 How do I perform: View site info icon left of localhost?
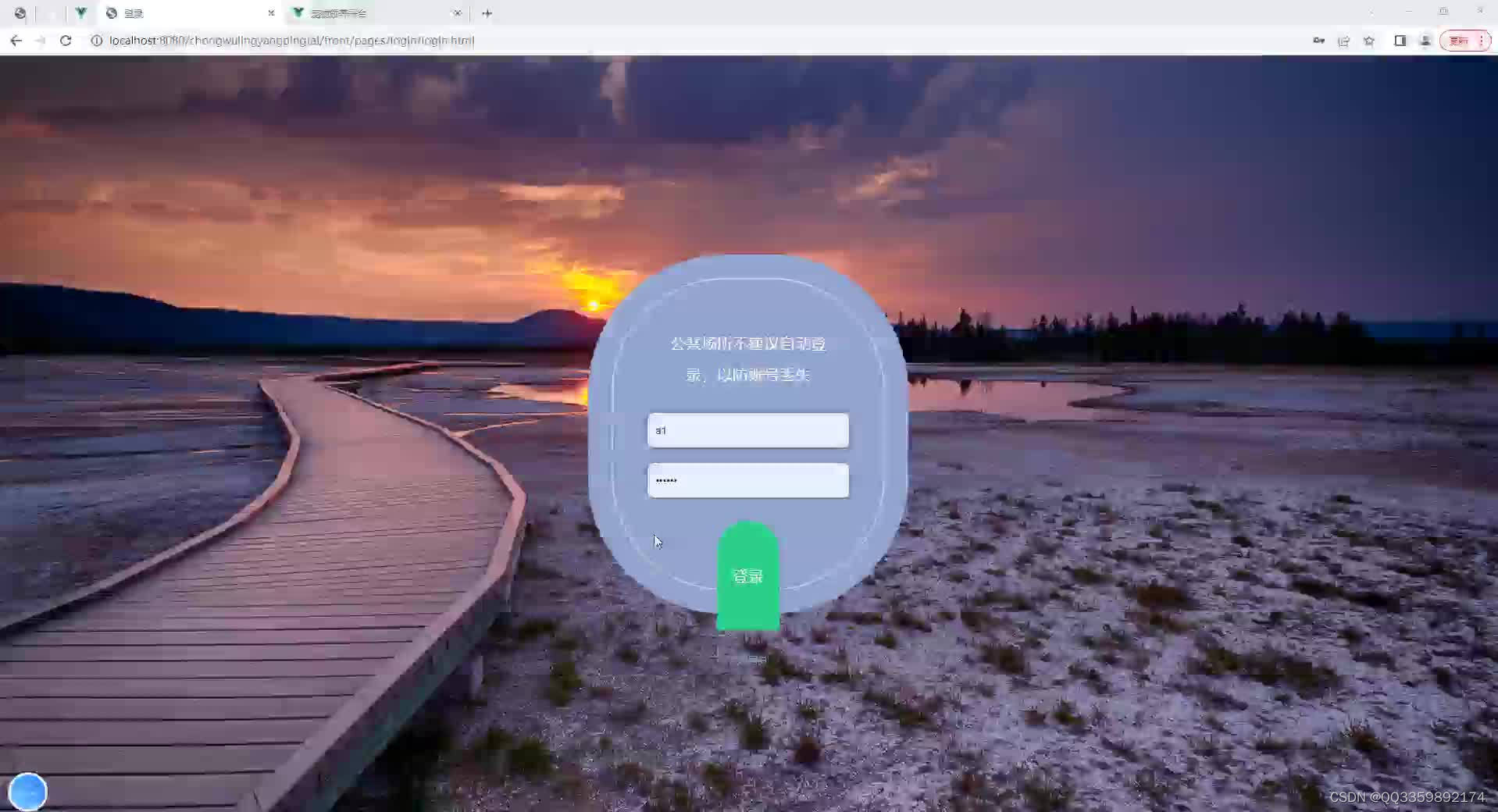click(x=97, y=41)
